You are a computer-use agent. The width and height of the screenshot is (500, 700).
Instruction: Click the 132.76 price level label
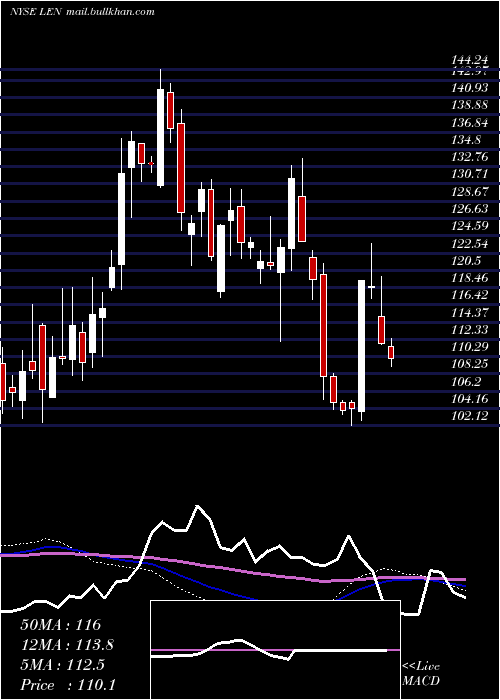pos(469,157)
